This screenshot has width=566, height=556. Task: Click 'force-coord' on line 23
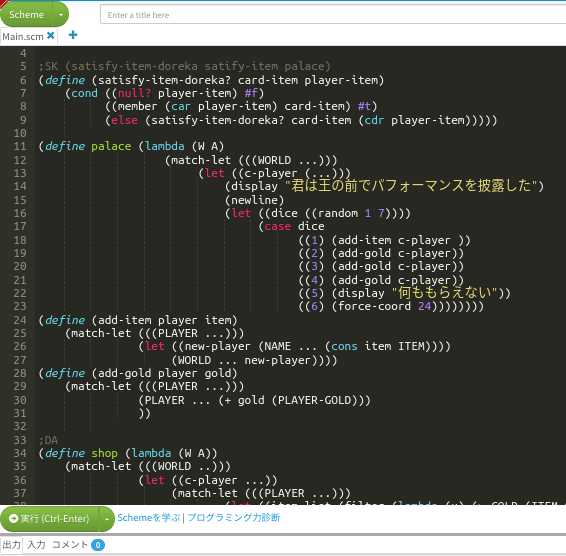click(375, 306)
